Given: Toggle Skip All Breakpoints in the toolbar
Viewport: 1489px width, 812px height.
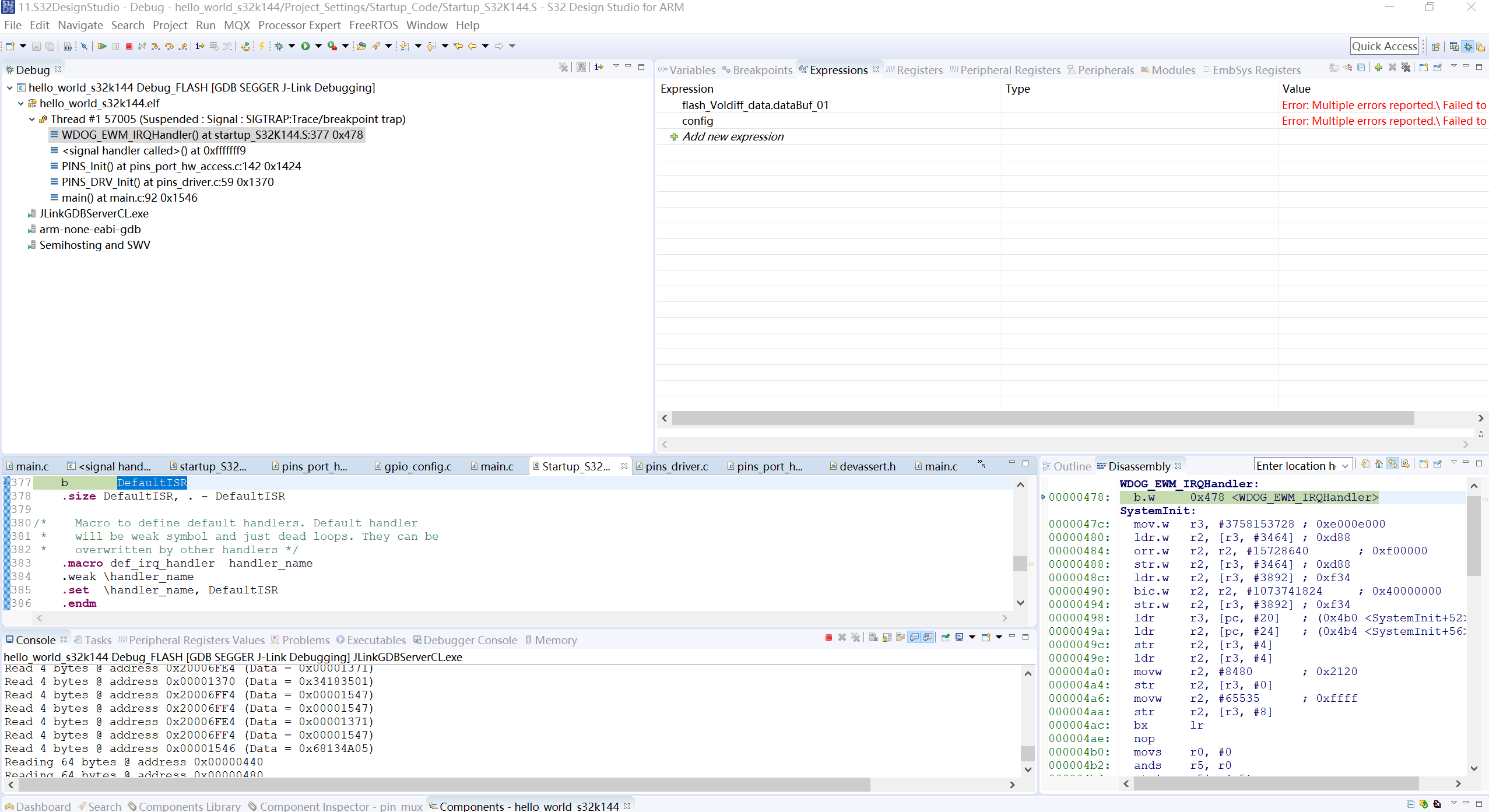Looking at the screenshot, I should 84,45.
